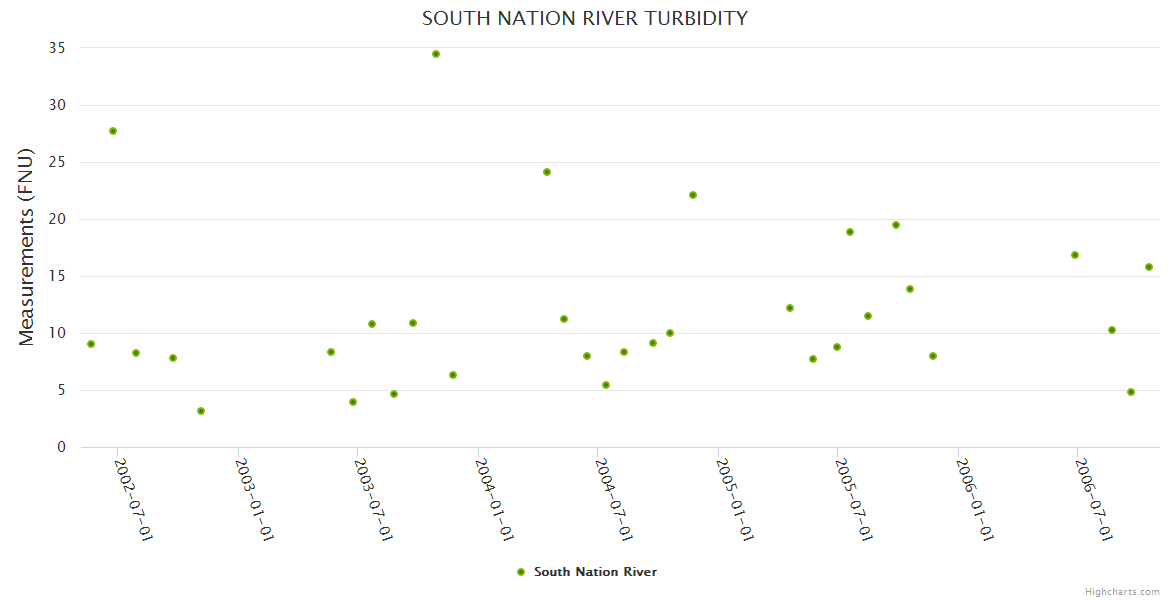Click the green legend marker dot
The width and height of the screenshot is (1170, 600).
pyautogui.click(x=520, y=572)
